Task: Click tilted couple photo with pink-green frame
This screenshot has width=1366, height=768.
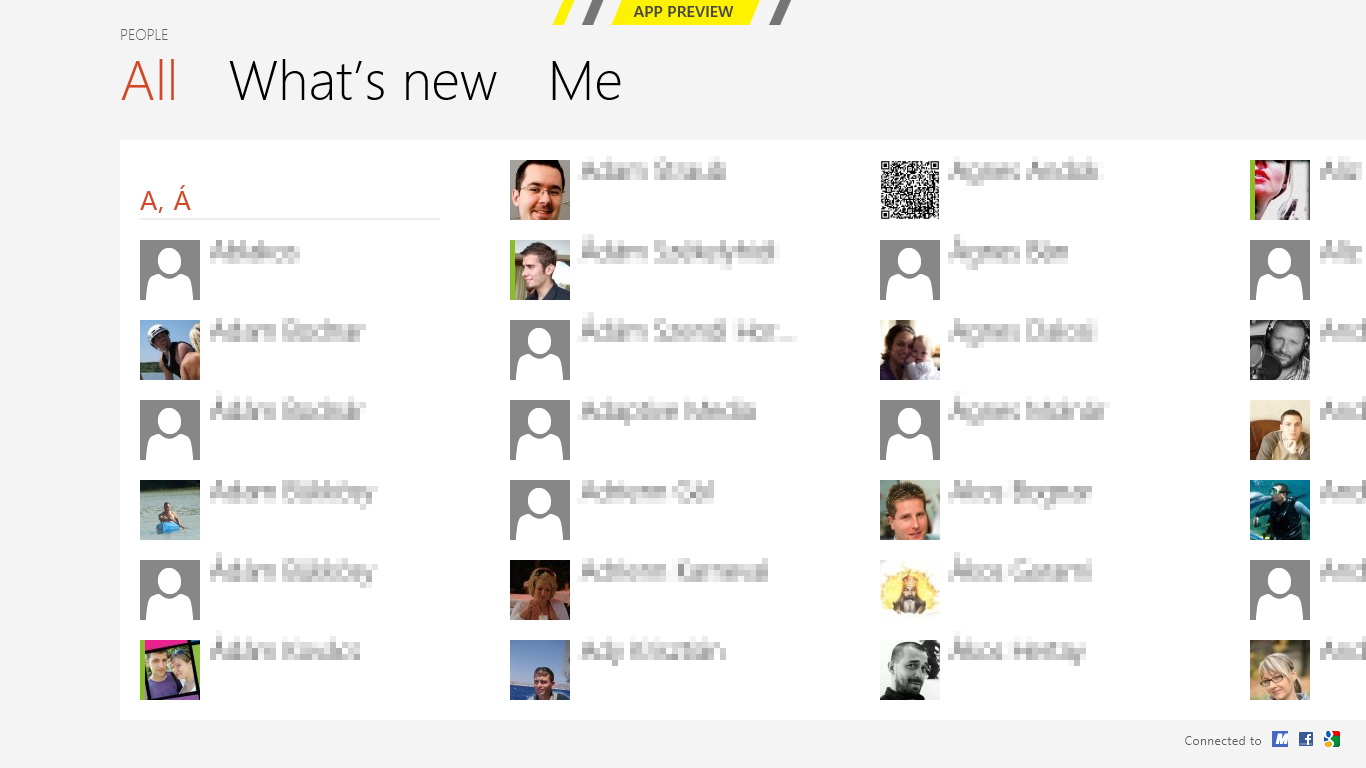Action: point(170,670)
